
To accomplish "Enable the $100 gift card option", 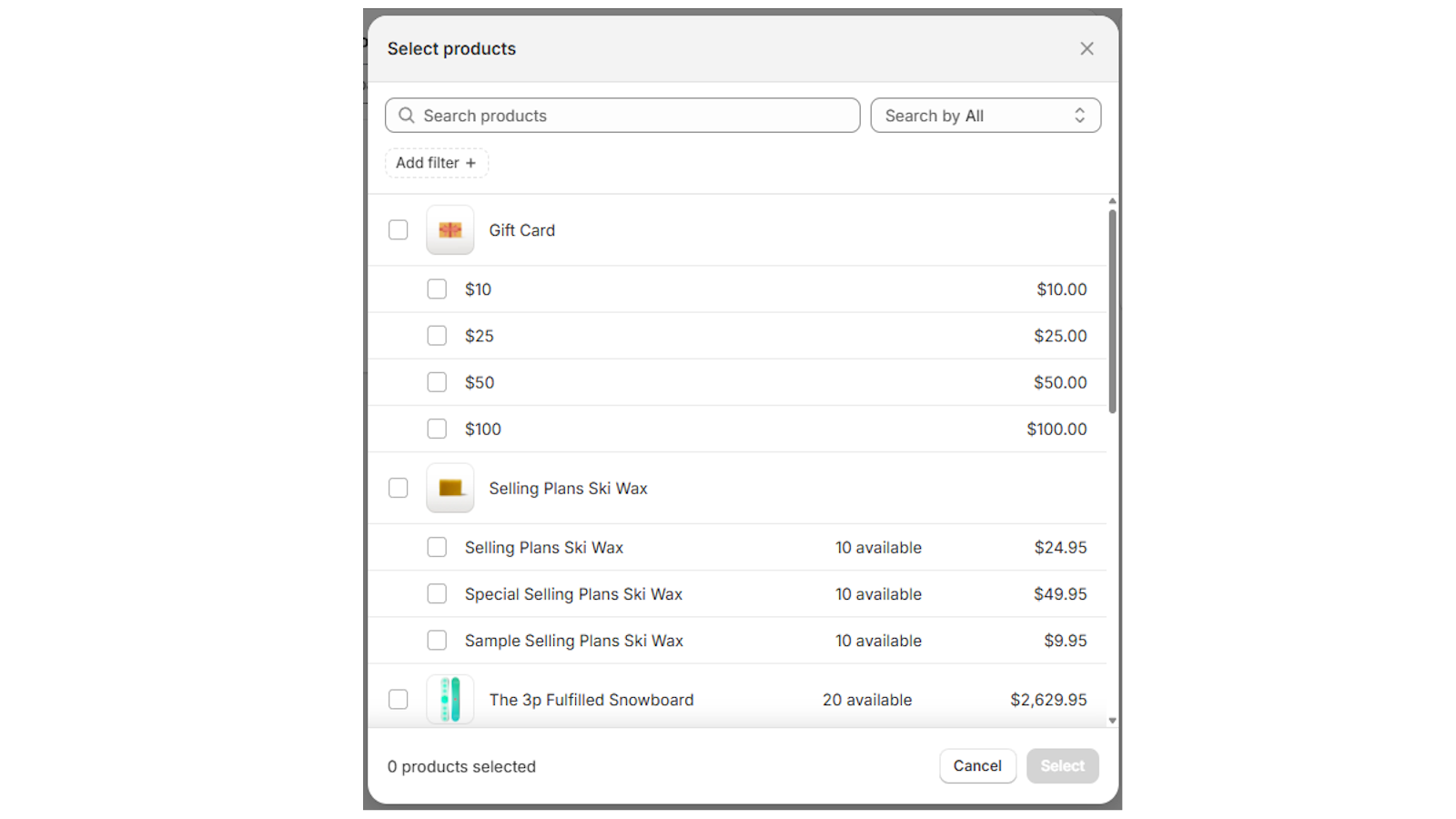I will [436, 428].
